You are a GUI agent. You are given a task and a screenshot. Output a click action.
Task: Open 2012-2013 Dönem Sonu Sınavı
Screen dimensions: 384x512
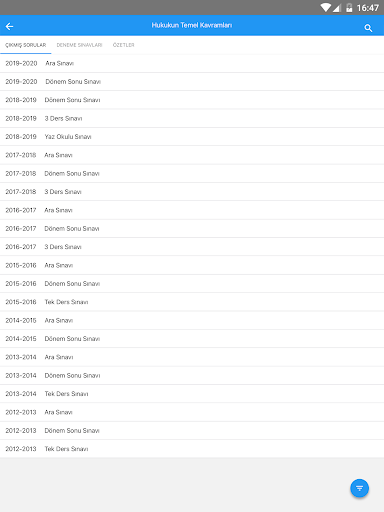(x=192, y=430)
